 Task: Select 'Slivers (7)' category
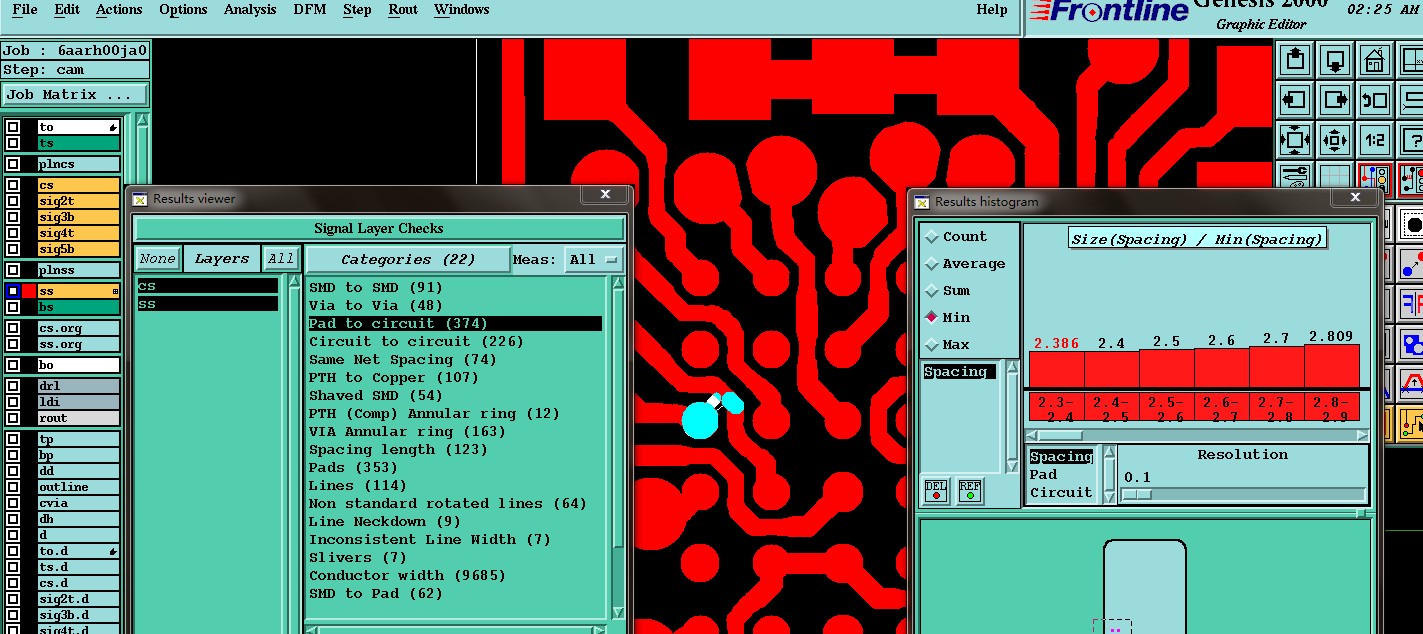pos(455,558)
